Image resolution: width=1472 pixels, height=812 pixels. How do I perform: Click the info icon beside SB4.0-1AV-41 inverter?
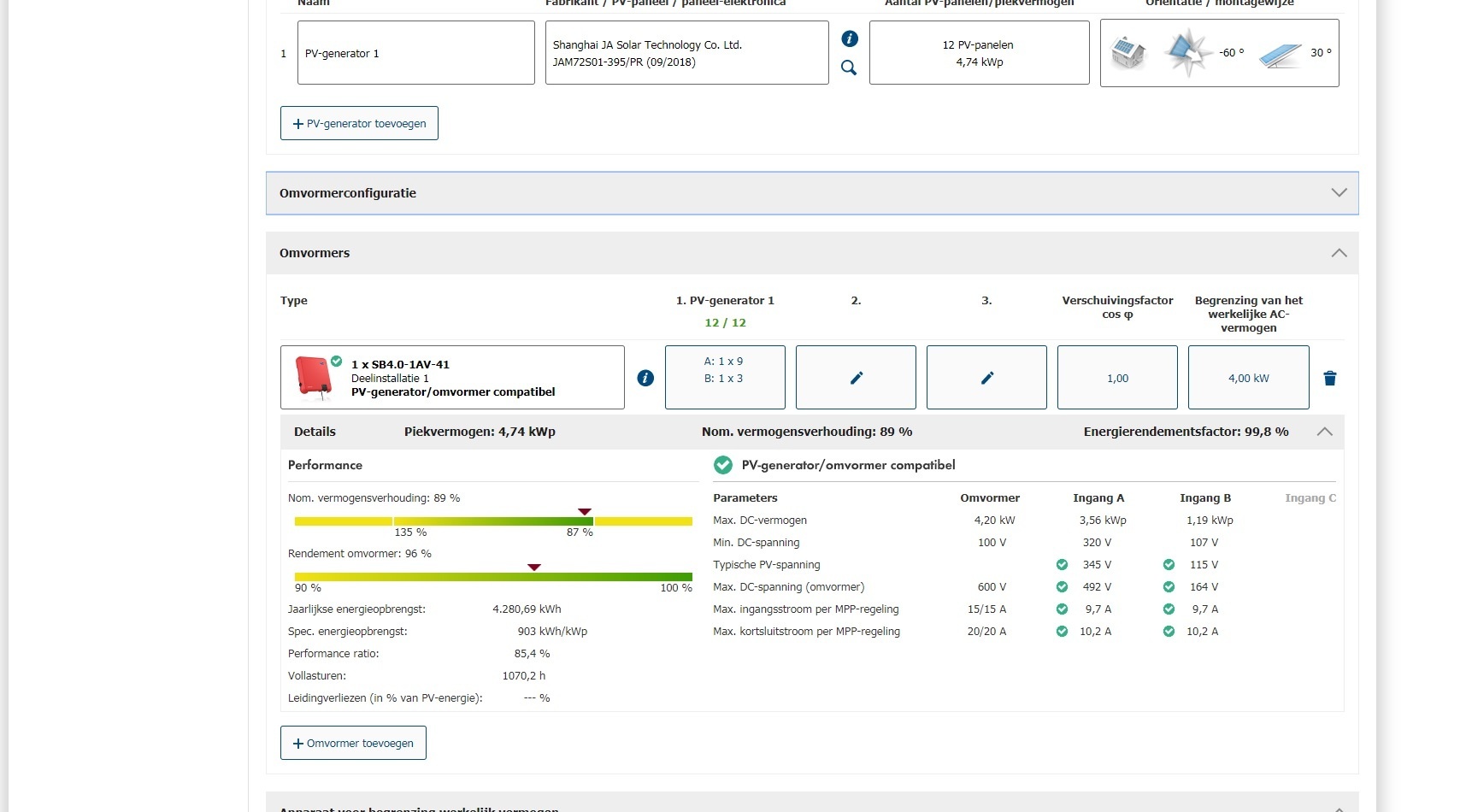pos(645,378)
